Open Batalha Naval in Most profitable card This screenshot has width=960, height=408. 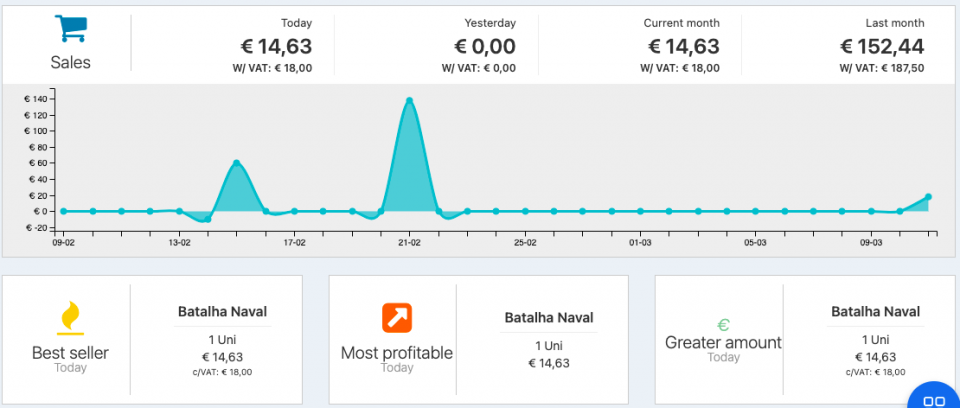548,318
